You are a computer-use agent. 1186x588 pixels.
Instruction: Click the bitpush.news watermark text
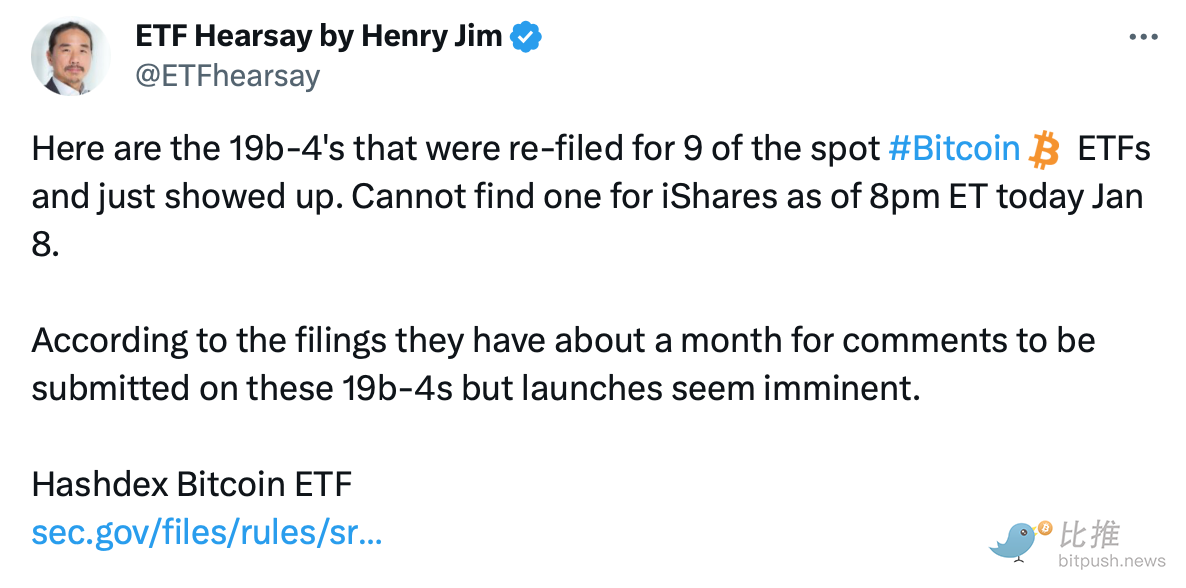pyautogui.click(x=1111, y=561)
